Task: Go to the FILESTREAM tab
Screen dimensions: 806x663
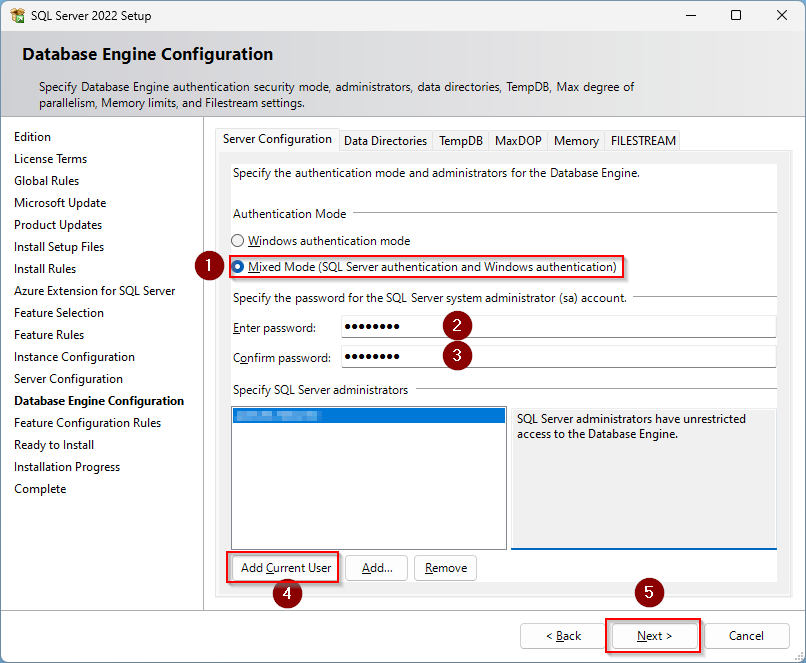Action: click(x=643, y=141)
